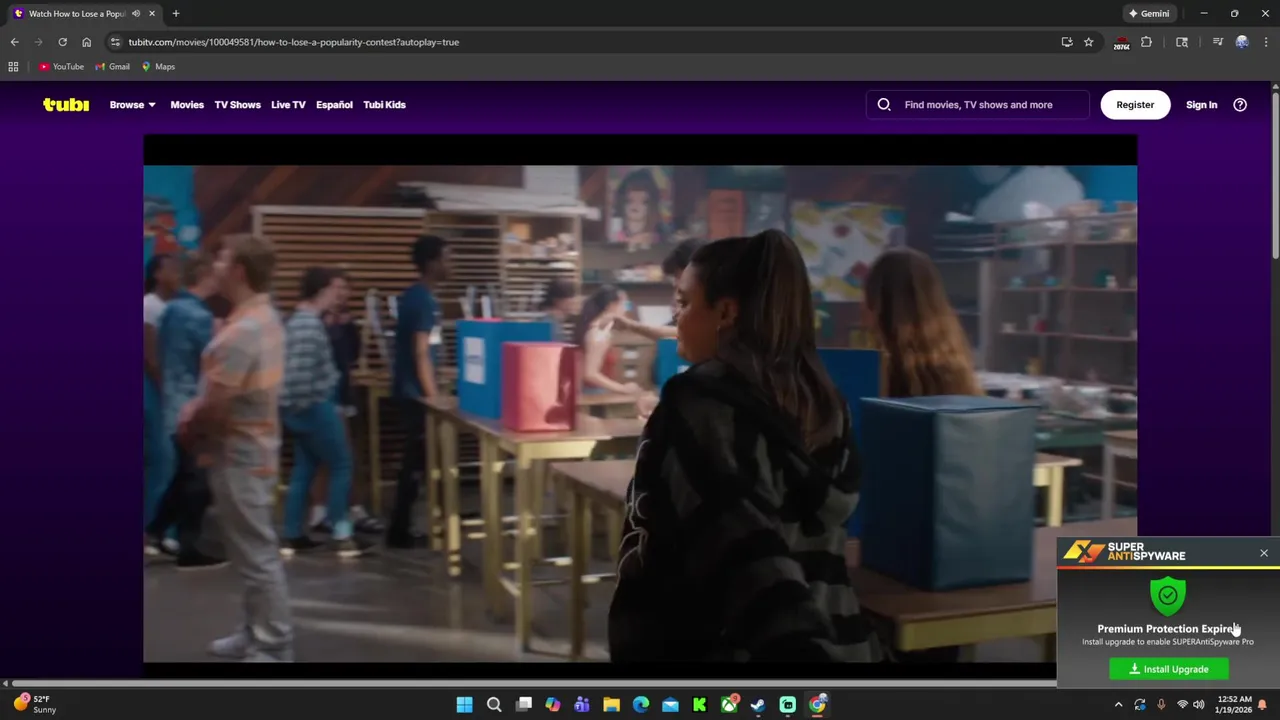Click the Sign In link
Screen dimensions: 1280x720
(1201, 104)
